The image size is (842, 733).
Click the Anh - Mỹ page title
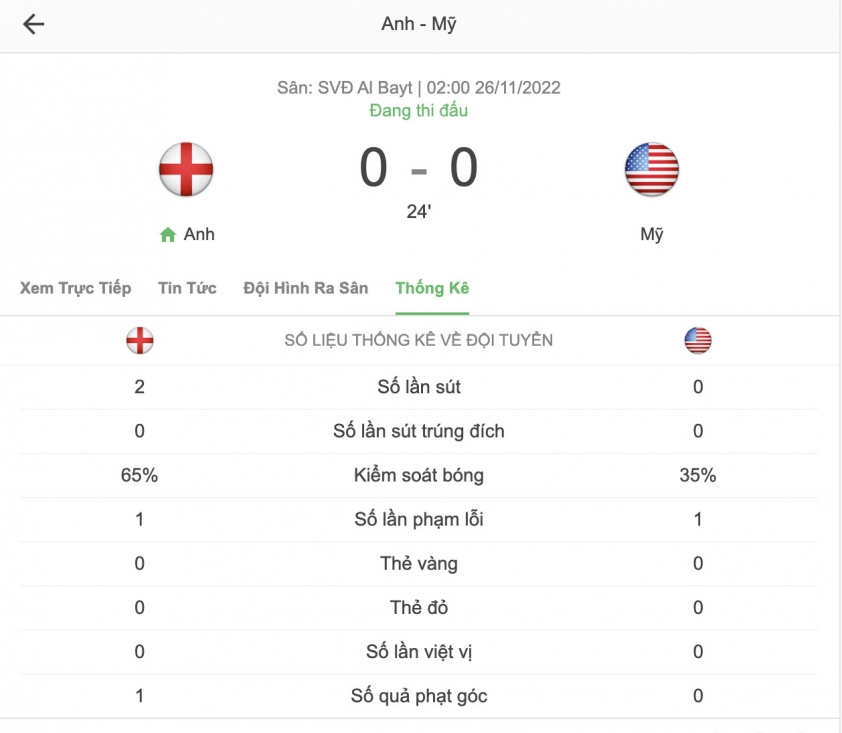419,24
